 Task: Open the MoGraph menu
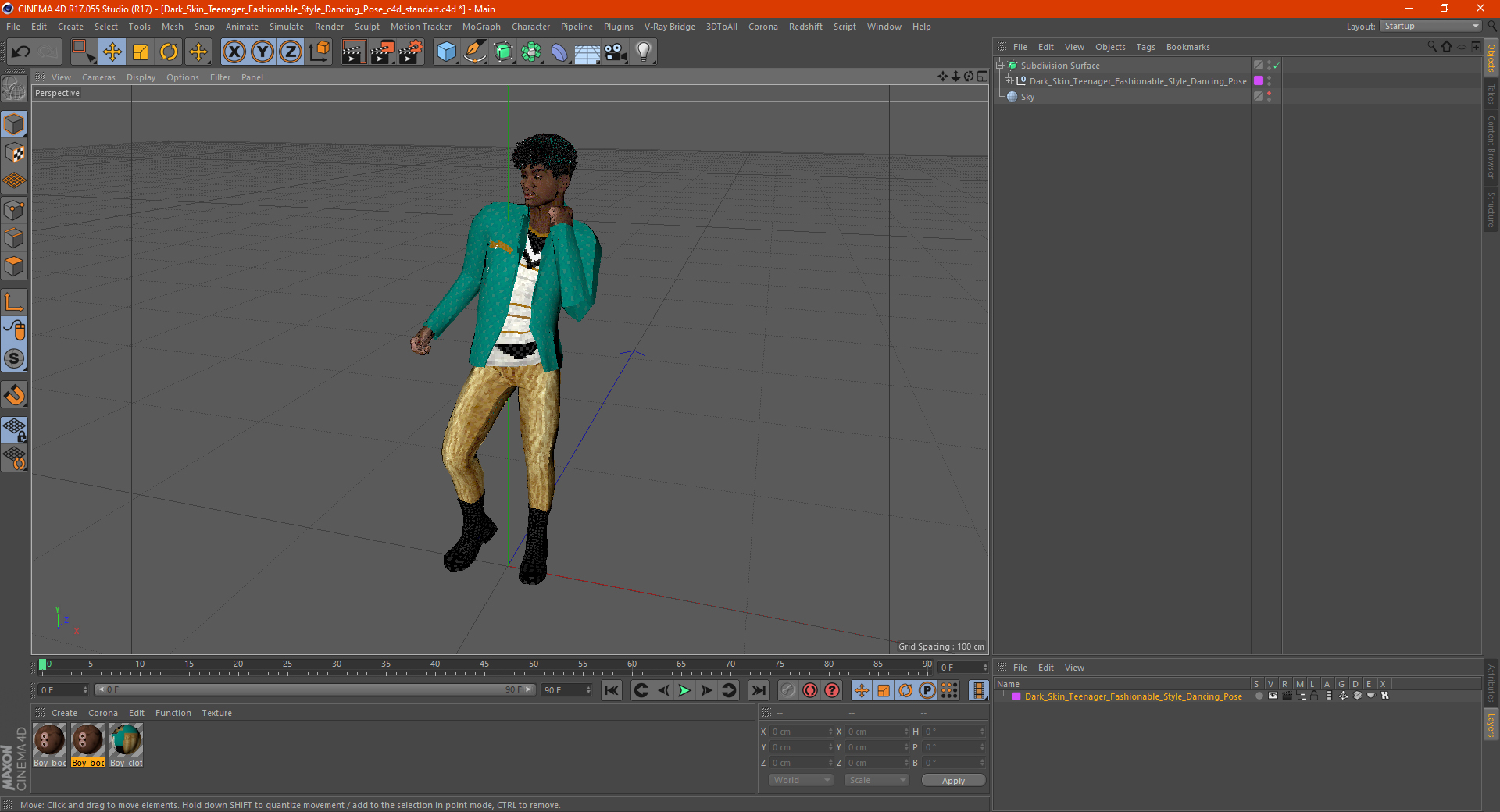tap(481, 27)
